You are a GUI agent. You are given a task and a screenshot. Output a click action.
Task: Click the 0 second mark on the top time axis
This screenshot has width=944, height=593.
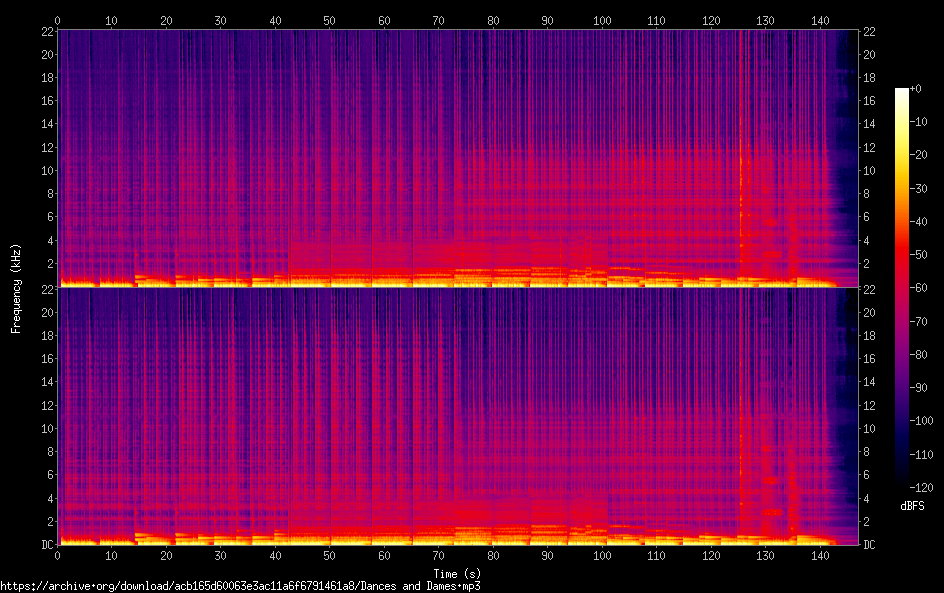pos(58,21)
